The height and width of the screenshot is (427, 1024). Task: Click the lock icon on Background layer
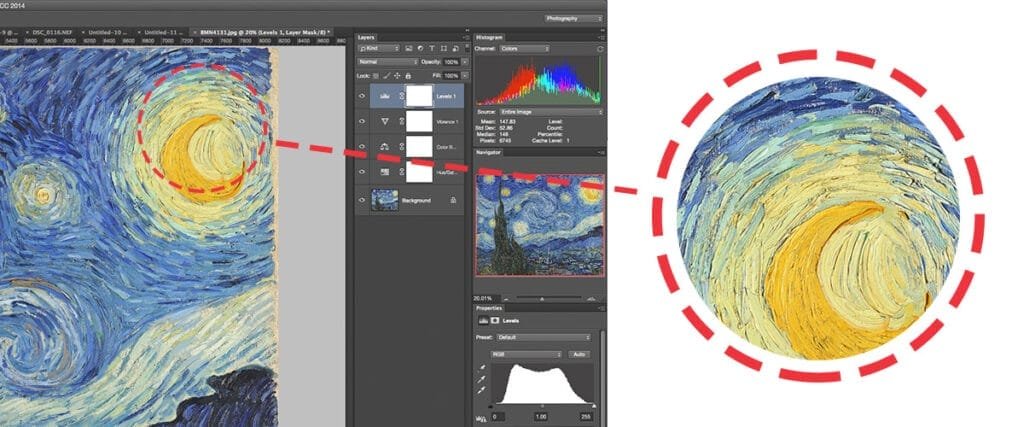tap(454, 200)
